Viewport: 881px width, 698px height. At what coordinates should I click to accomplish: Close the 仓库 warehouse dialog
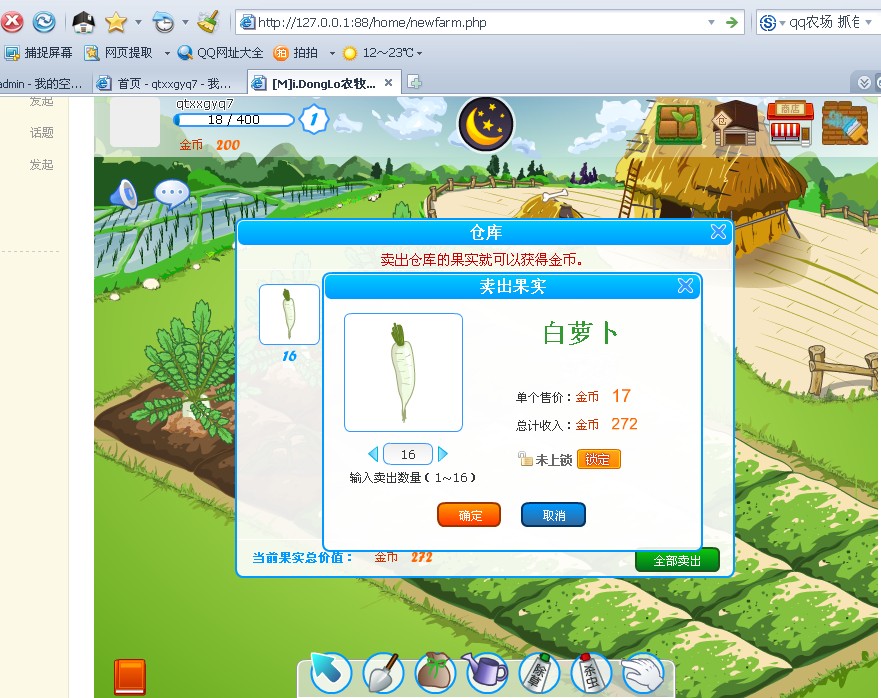click(x=718, y=232)
